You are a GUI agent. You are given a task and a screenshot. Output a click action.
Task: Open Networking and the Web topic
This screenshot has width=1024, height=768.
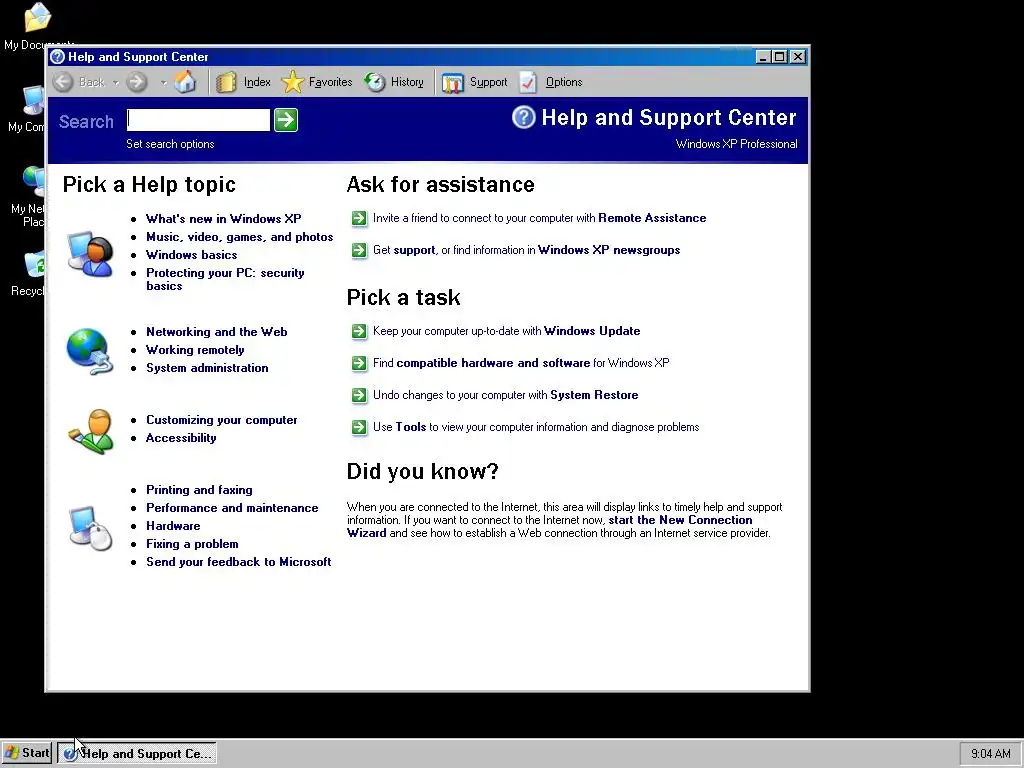(x=217, y=332)
